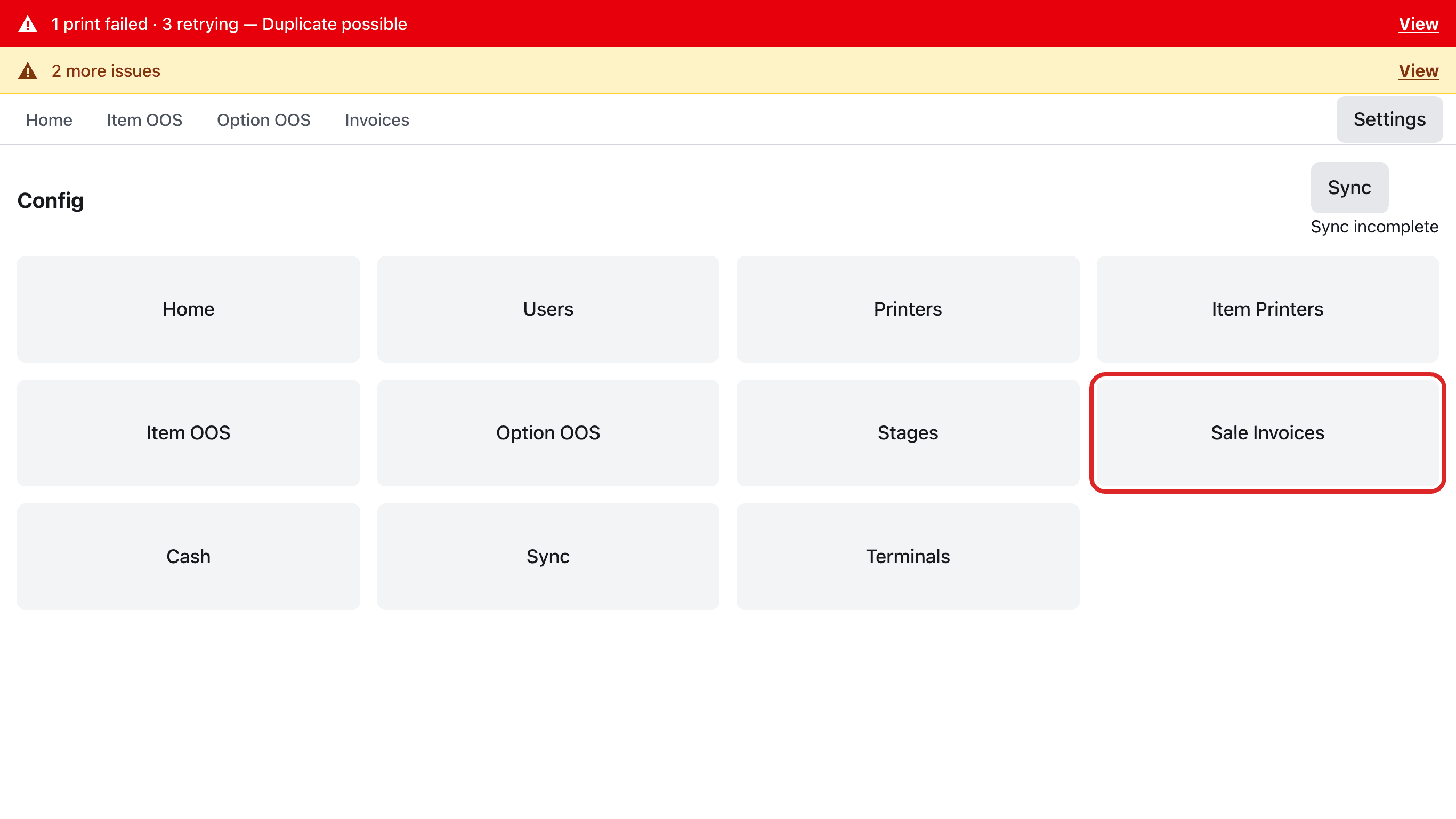This screenshot has width=1456, height=819.
Task: Open View link in red print failed banner
Action: (x=1418, y=24)
